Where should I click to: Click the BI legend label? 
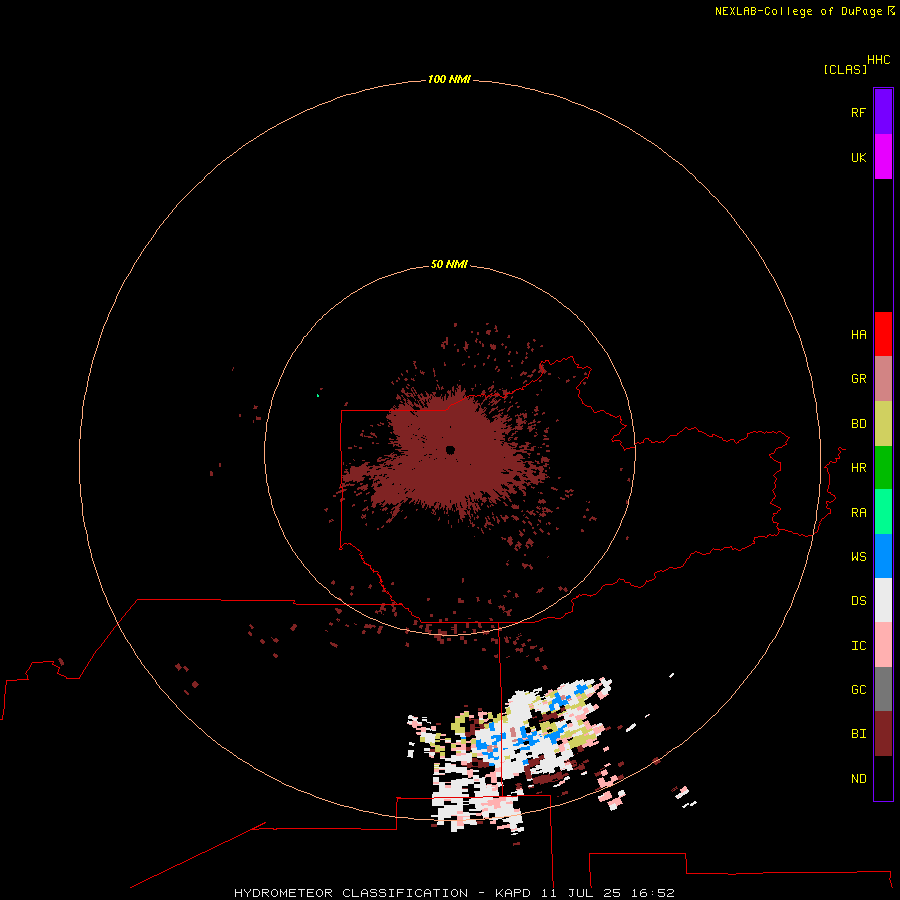[x=858, y=734]
